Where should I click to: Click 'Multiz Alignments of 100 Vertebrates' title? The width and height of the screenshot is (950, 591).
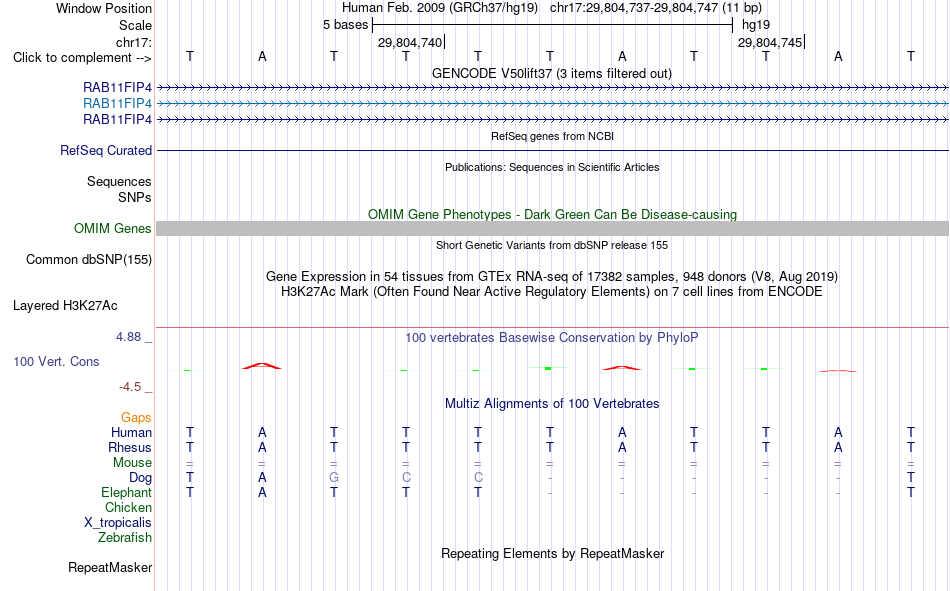point(552,404)
